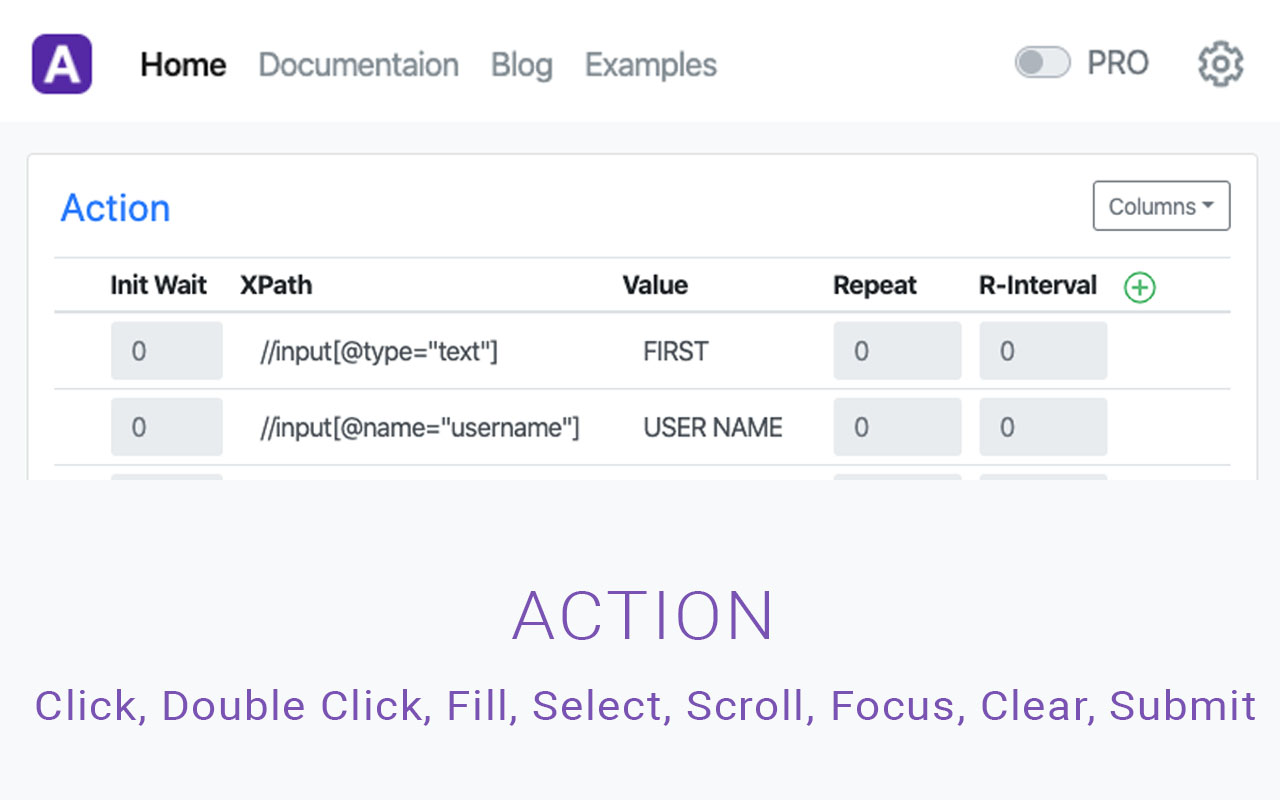Click the Action section heading

pos(115,208)
